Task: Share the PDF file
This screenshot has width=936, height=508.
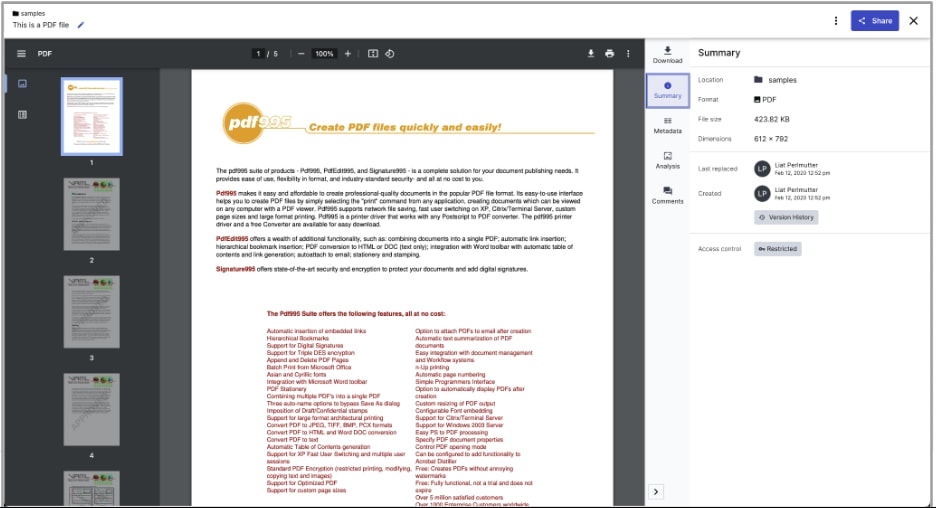Action: (x=875, y=21)
